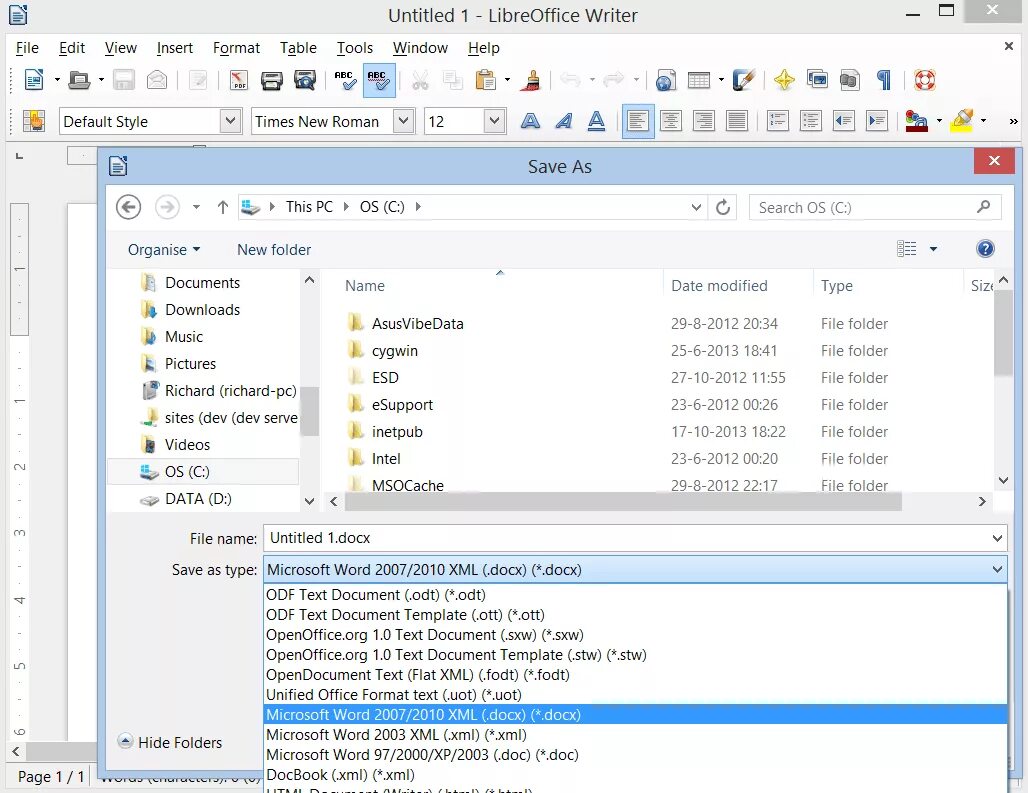The image size is (1028, 793).
Task: Apply the Font Color swatch
Action: click(917, 121)
